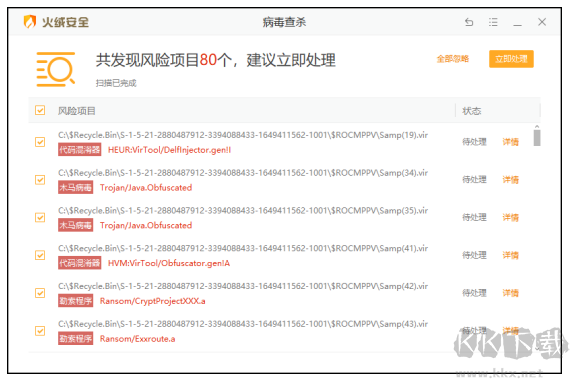Click 待处理 status for Samp(42).vir
570x380 pixels.
(x=474, y=293)
